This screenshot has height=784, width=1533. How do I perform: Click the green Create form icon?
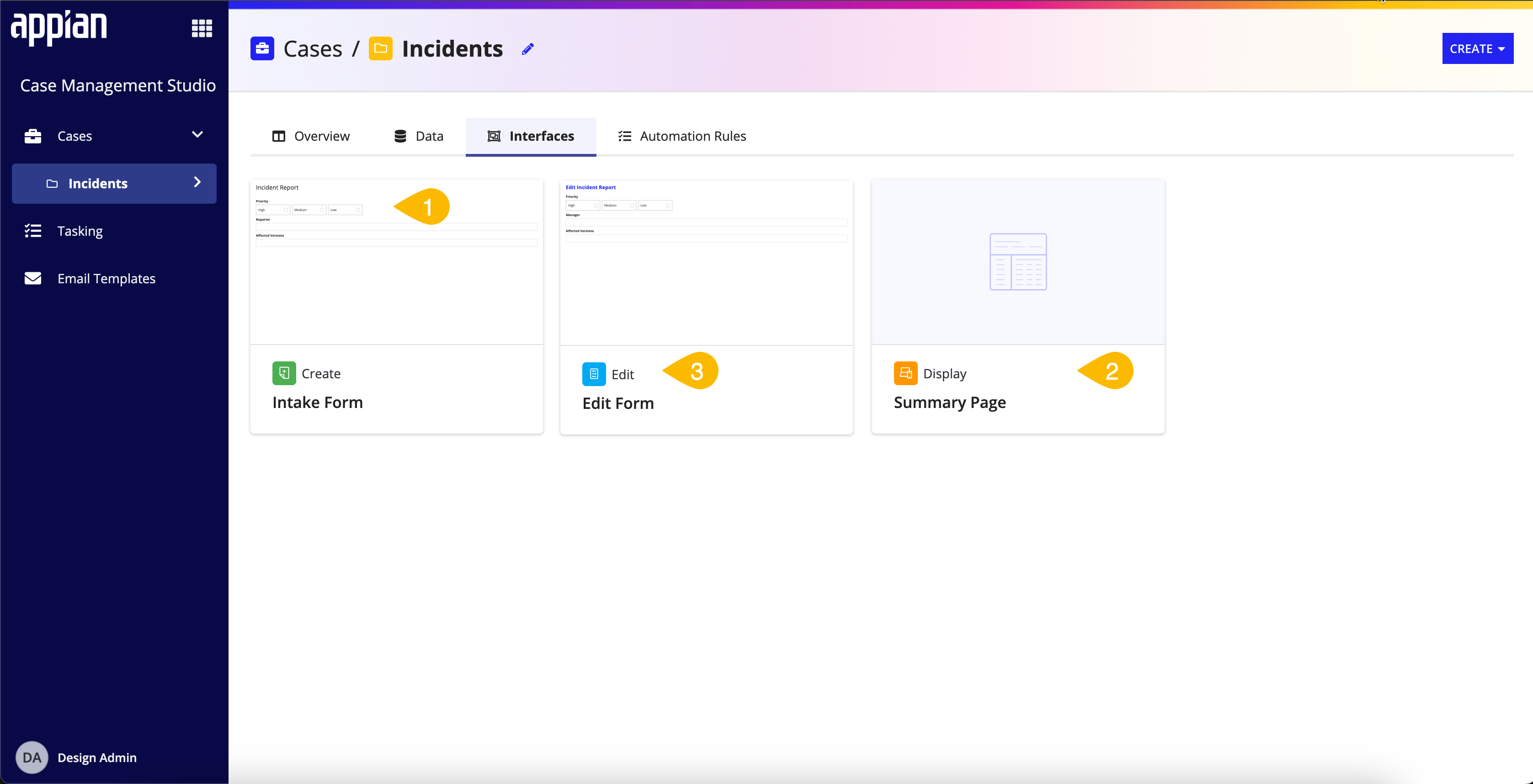(x=284, y=373)
